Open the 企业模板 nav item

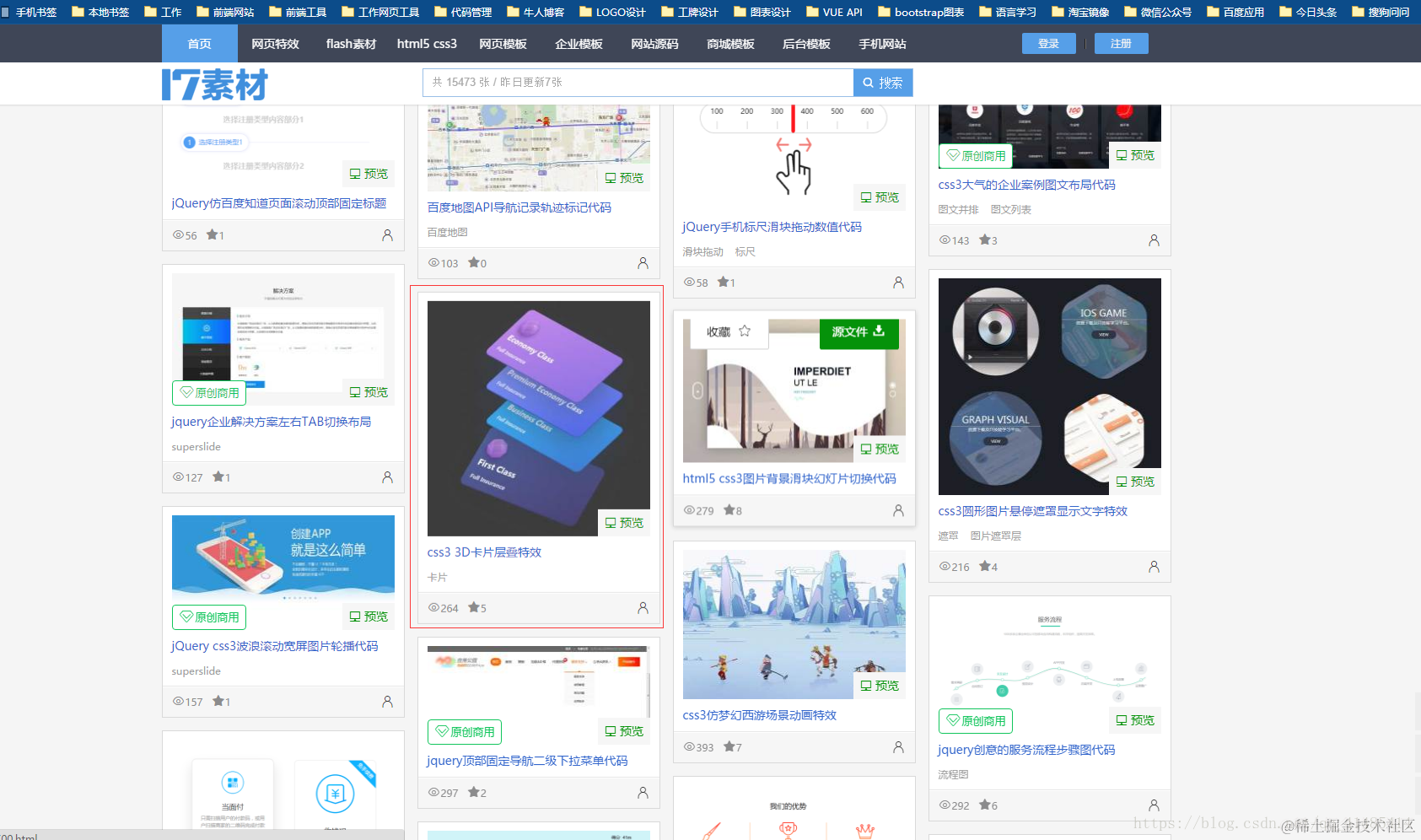tap(579, 44)
